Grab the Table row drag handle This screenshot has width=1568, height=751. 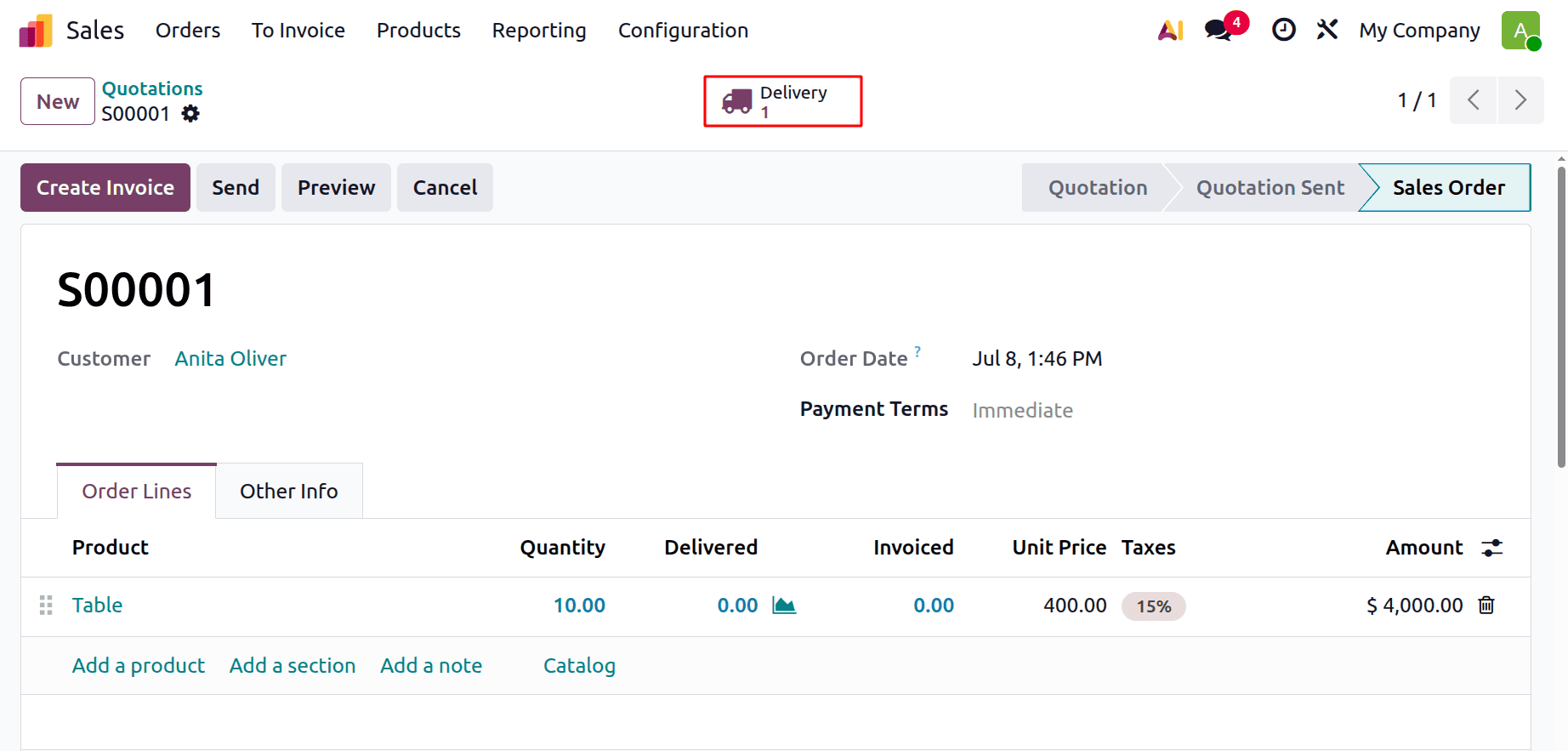[46, 605]
